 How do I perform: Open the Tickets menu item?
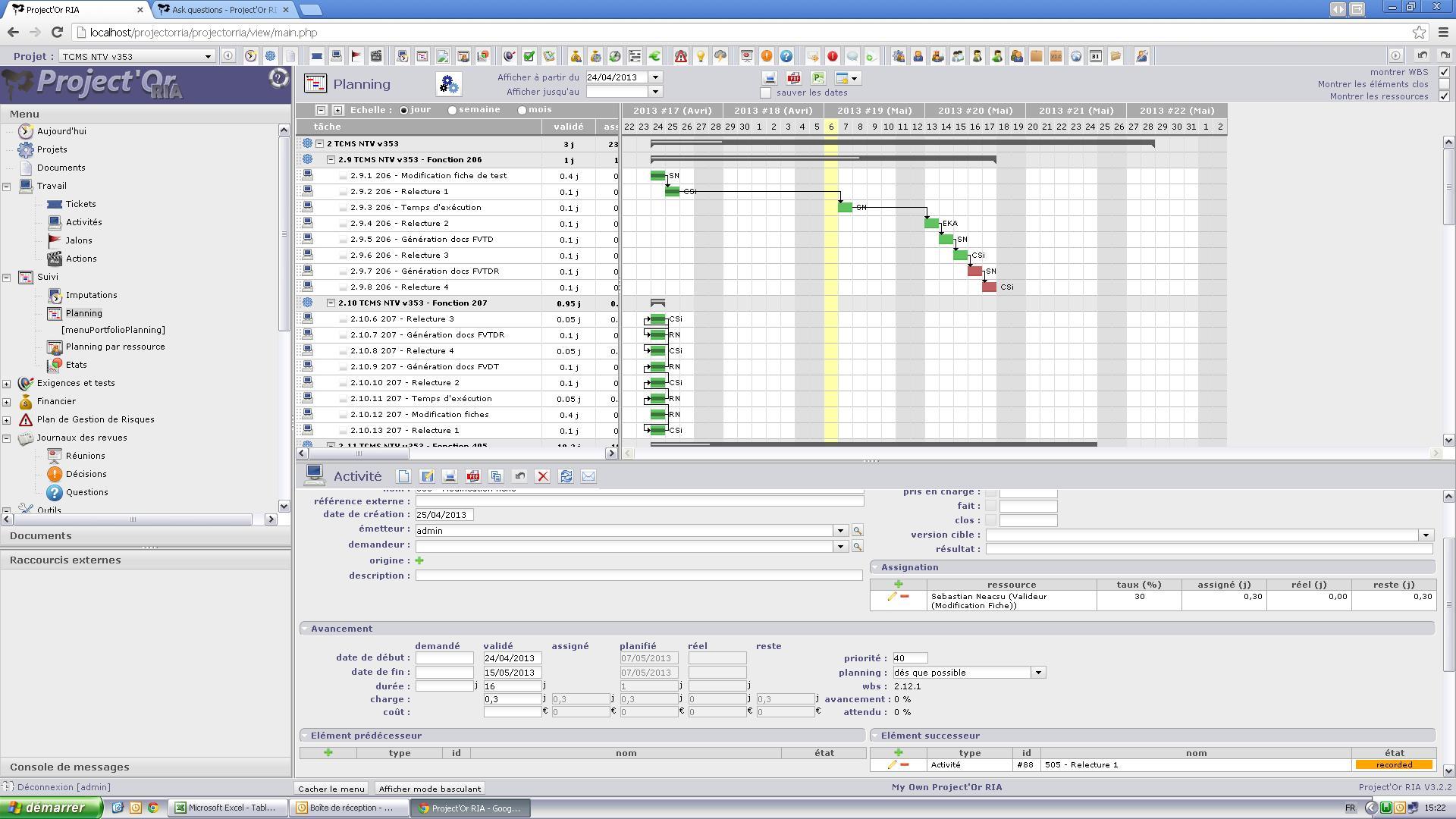80,204
